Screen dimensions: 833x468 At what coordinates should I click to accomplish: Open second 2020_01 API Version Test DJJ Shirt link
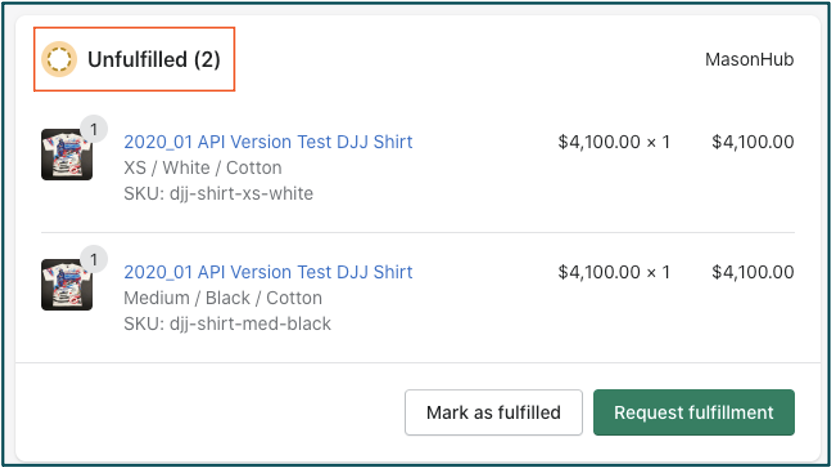point(268,272)
